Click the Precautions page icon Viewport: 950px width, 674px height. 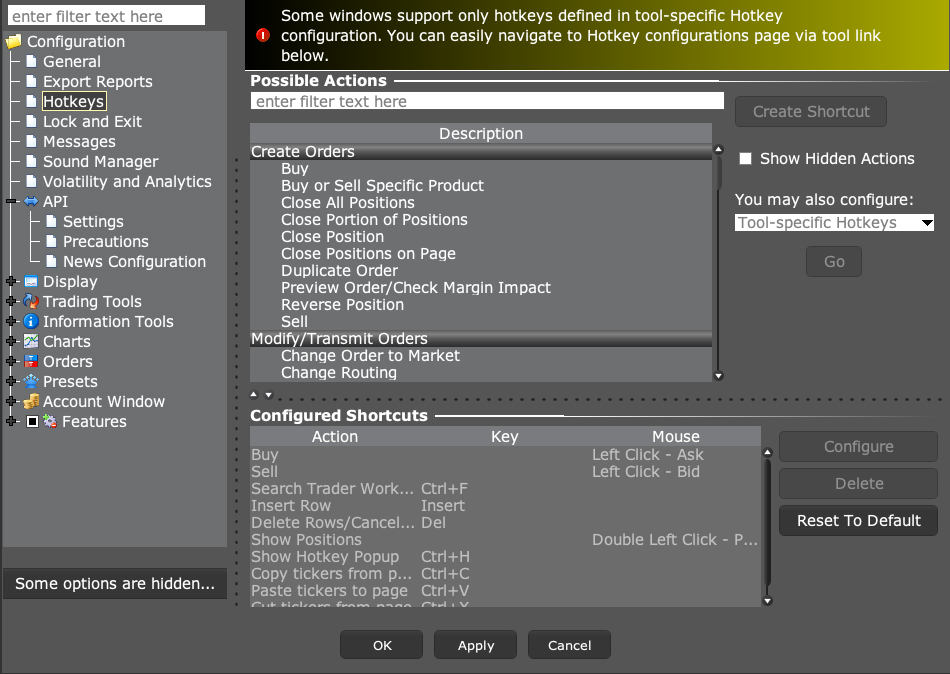[51, 241]
